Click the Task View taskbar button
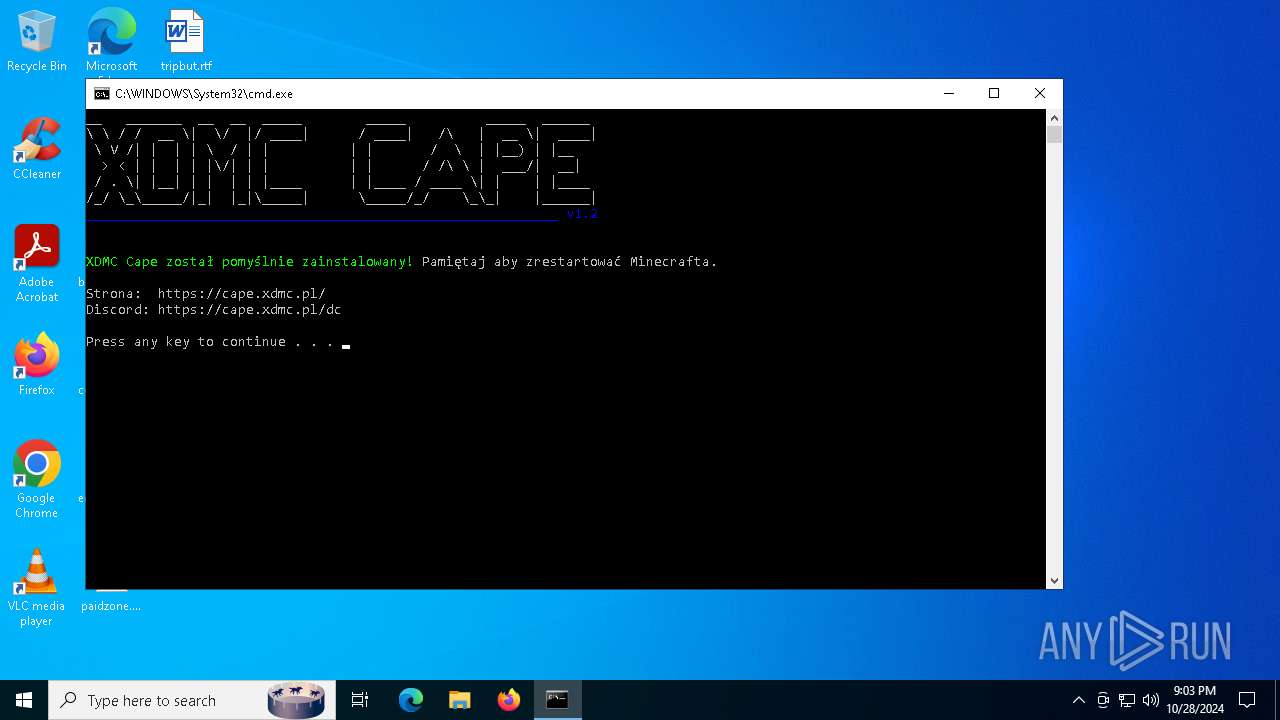Viewport: 1280px width, 720px height. [x=360, y=700]
